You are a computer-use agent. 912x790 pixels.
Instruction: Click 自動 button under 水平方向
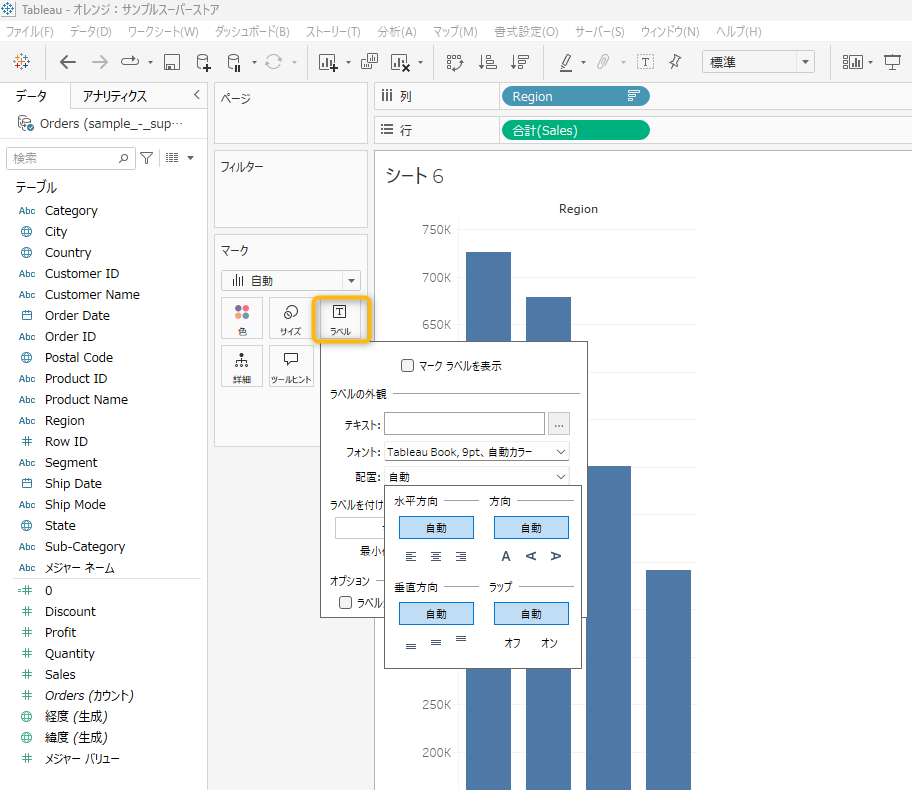[436, 527]
